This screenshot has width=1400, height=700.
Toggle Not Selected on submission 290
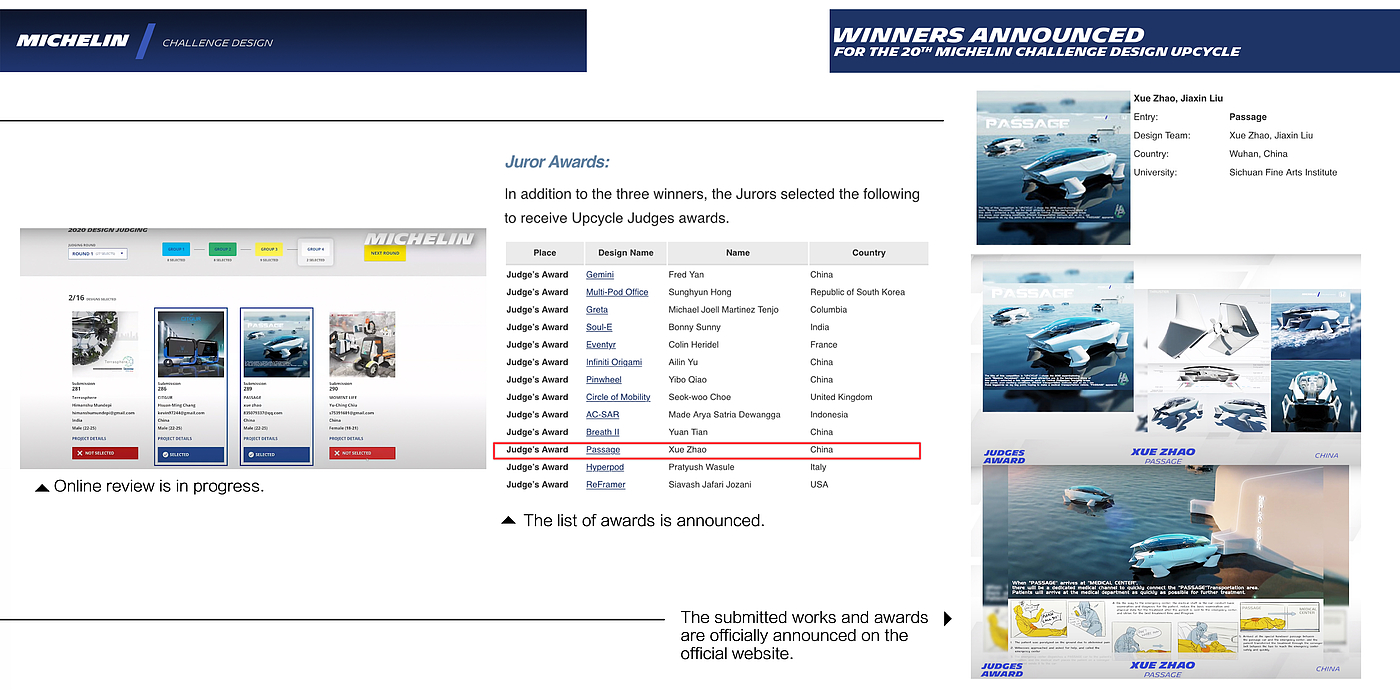click(x=362, y=453)
